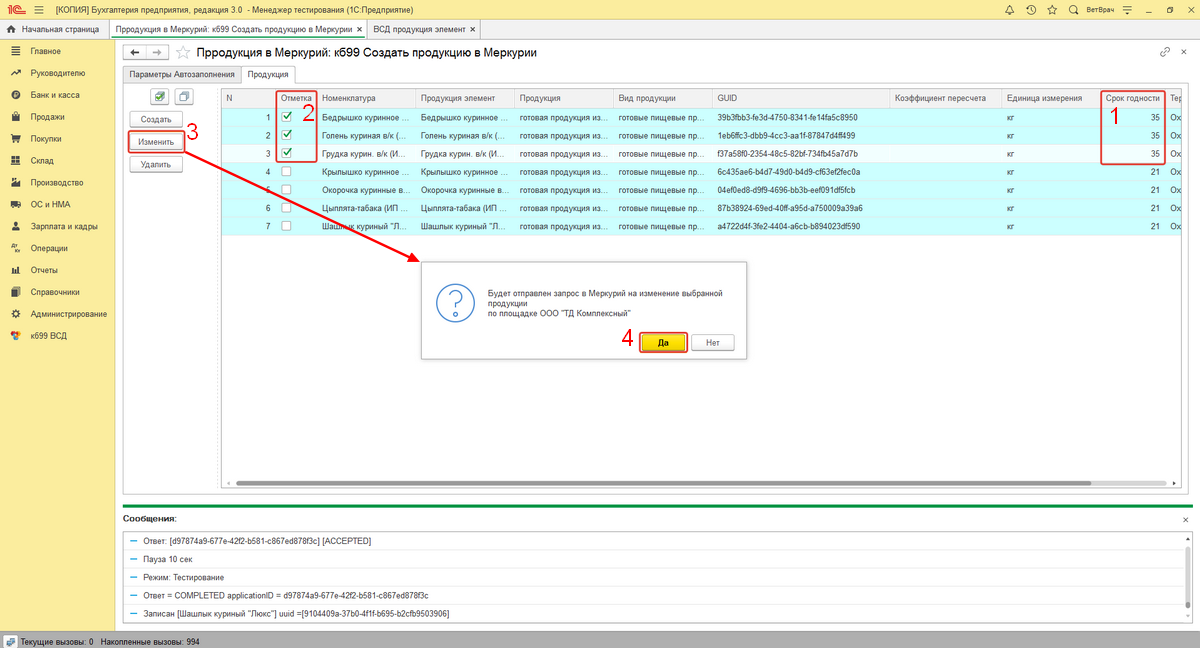Uncheck the Грудка курин. row checkbox

click(x=287, y=153)
